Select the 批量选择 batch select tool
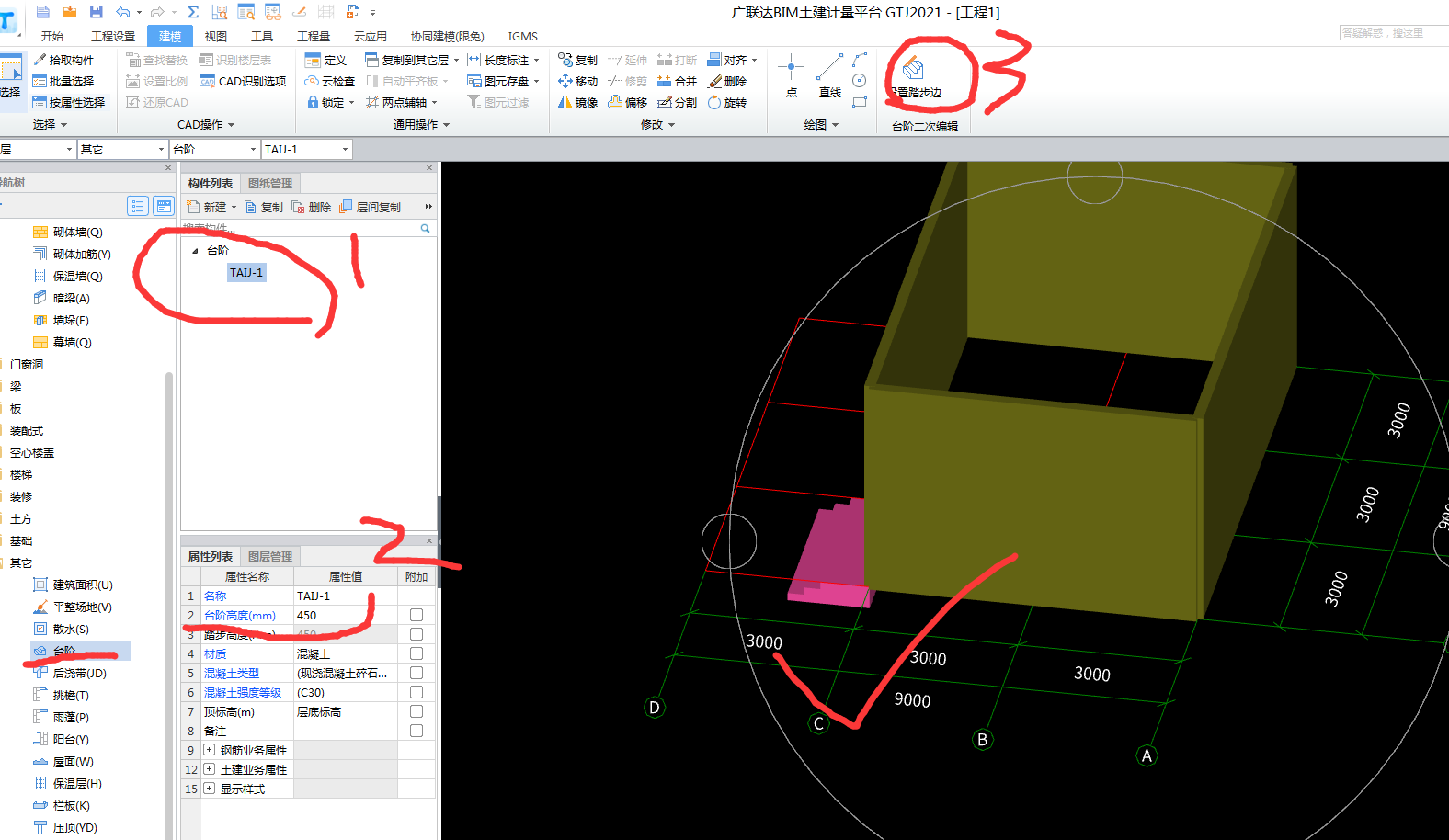Screen dimensions: 1449x840 point(63,81)
